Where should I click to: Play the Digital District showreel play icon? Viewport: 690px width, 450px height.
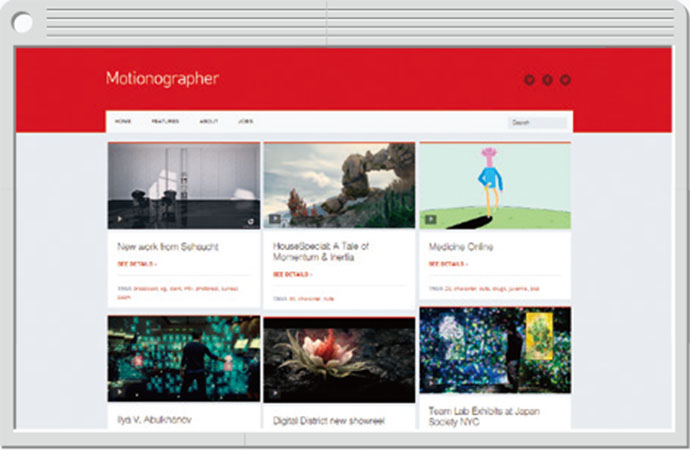pos(275,393)
